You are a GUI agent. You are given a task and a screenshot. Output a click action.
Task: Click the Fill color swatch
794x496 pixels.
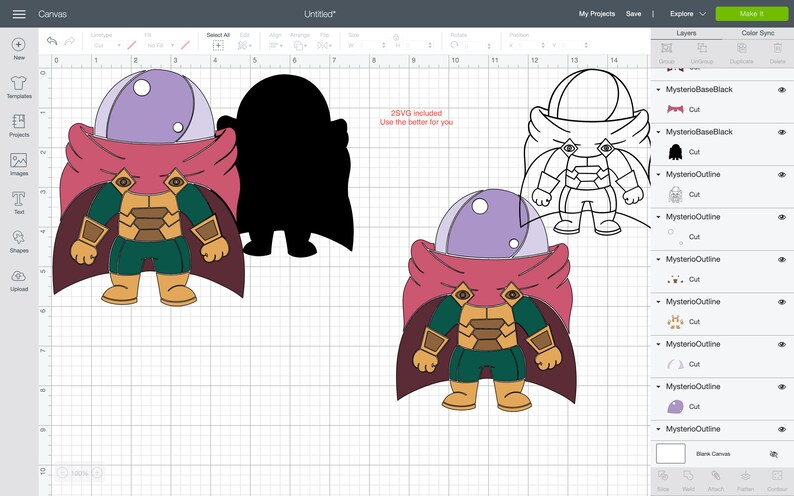185,46
